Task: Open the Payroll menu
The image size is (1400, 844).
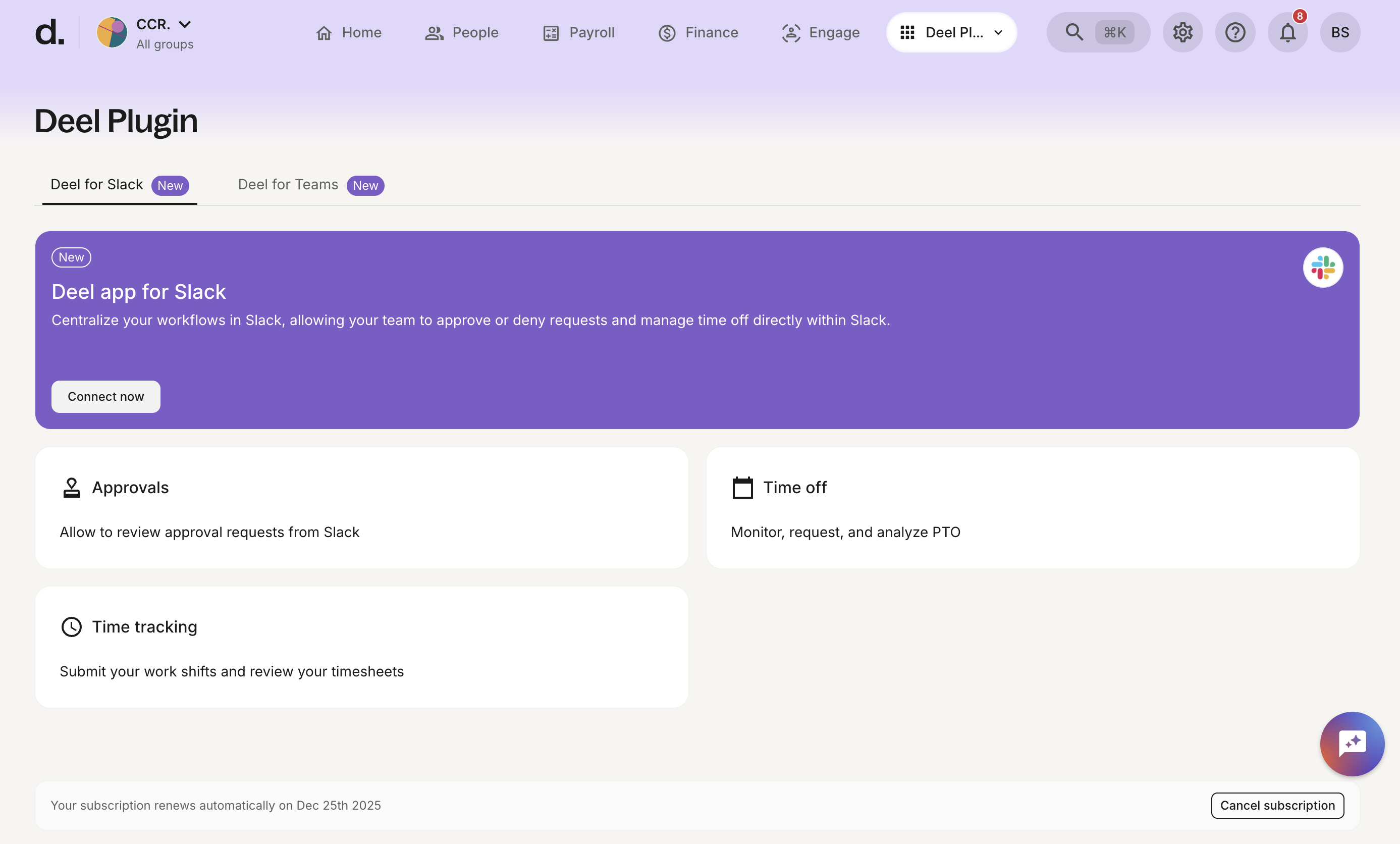Action: click(578, 32)
